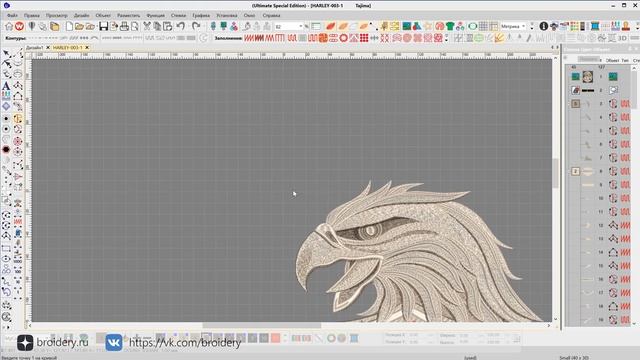Screen dimensions: 640x360
Task: Open the Файл menu
Action: click(x=12, y=16)
